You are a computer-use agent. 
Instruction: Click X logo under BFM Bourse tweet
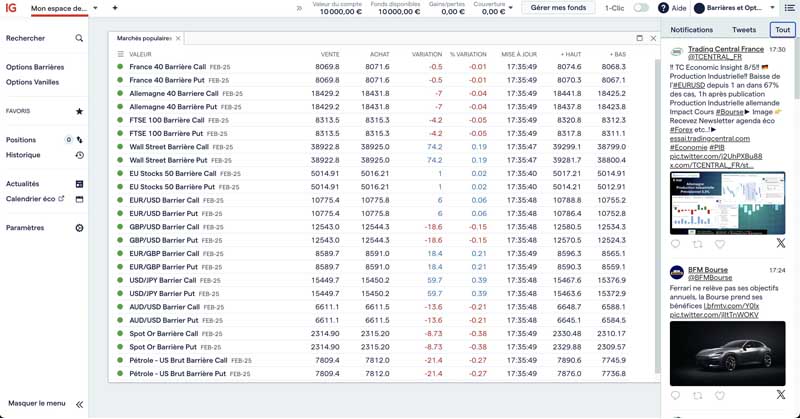(x=781, y=394)
